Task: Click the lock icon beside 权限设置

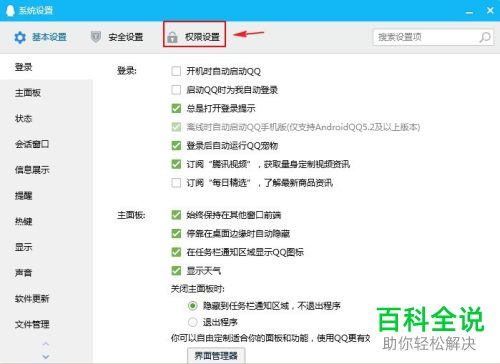Action: (172, 37)
